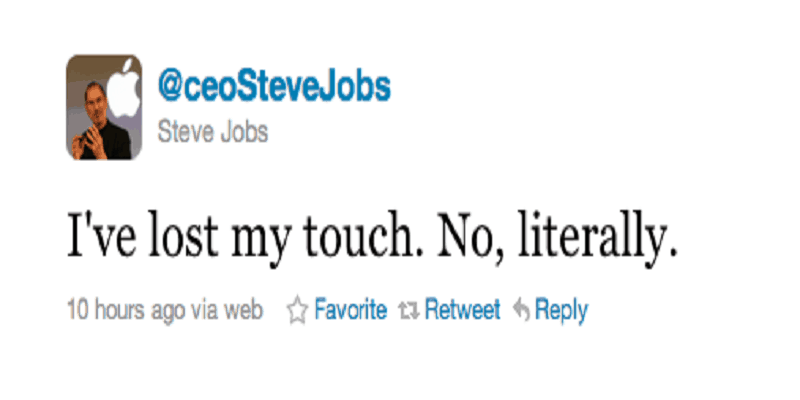Respond using the Reply text link
The width and height of the screenshot is (800, 400).
pos(561,310)
